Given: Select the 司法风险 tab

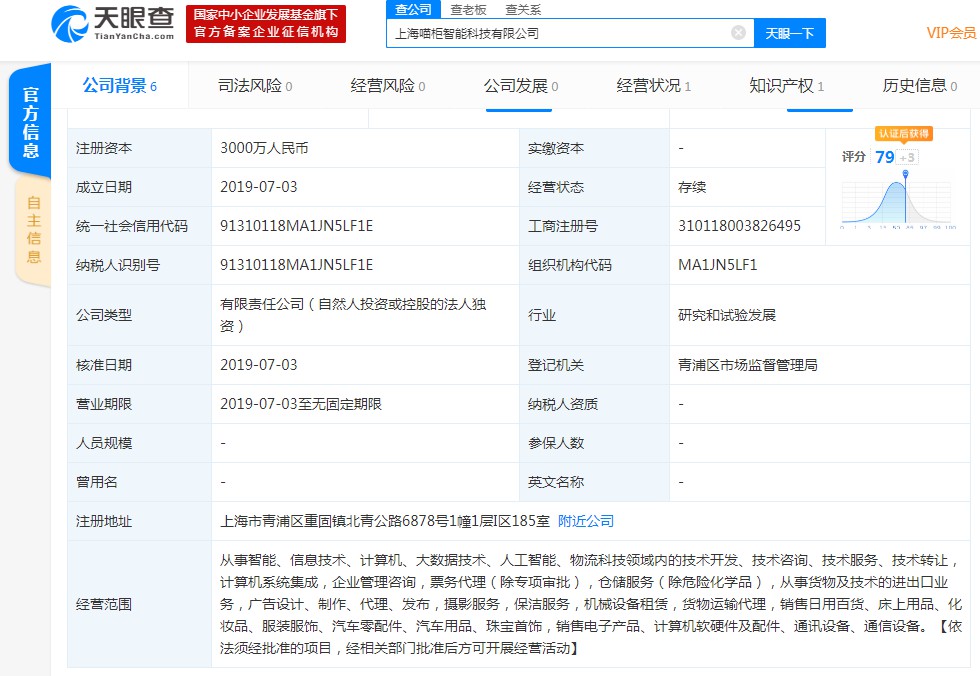Looking at the screenshot, I should coord(254,86).
